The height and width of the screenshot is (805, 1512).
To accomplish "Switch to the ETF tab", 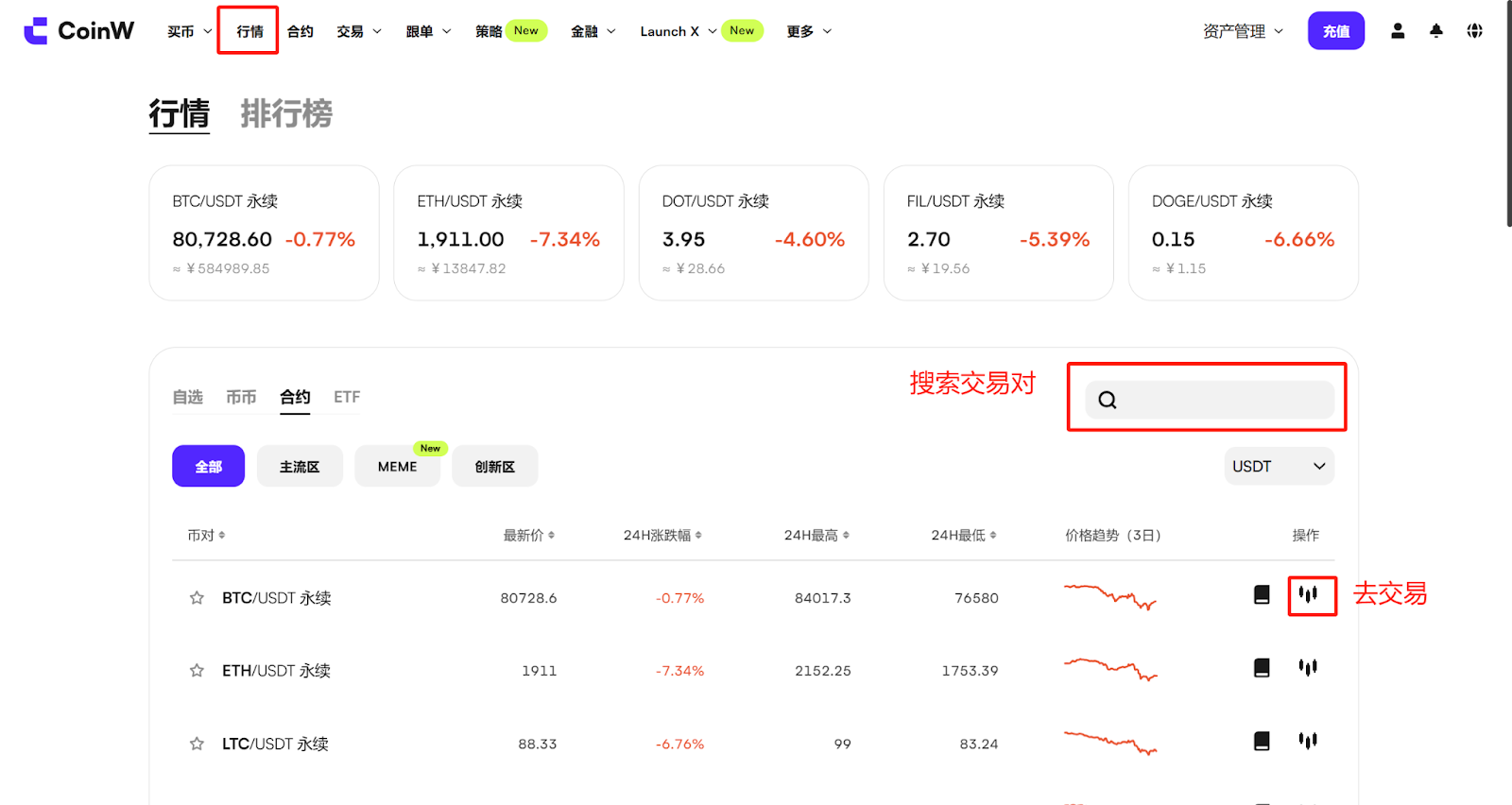I will [347, 397].
